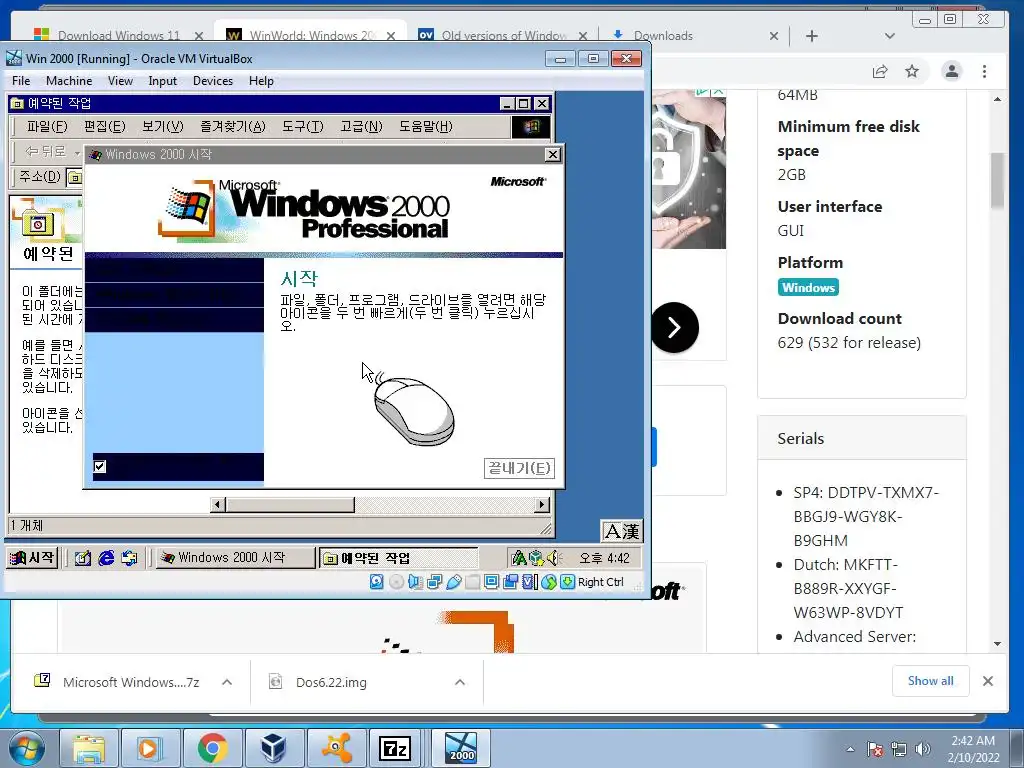Viewport: 1024px width, 768px height.
Task: Expand options for Microsoft Windows 7z download
Action: [x=227, y=682]
